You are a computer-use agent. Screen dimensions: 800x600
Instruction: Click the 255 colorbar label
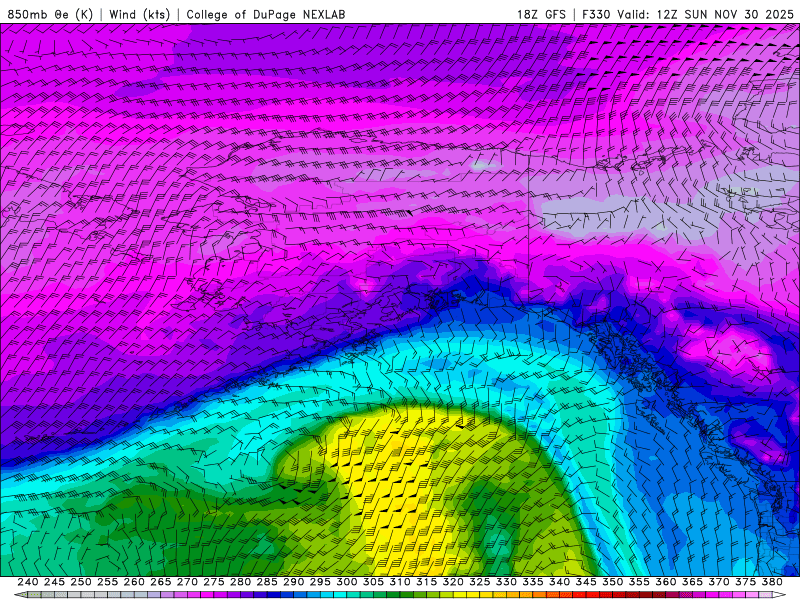tap(107, 582)
